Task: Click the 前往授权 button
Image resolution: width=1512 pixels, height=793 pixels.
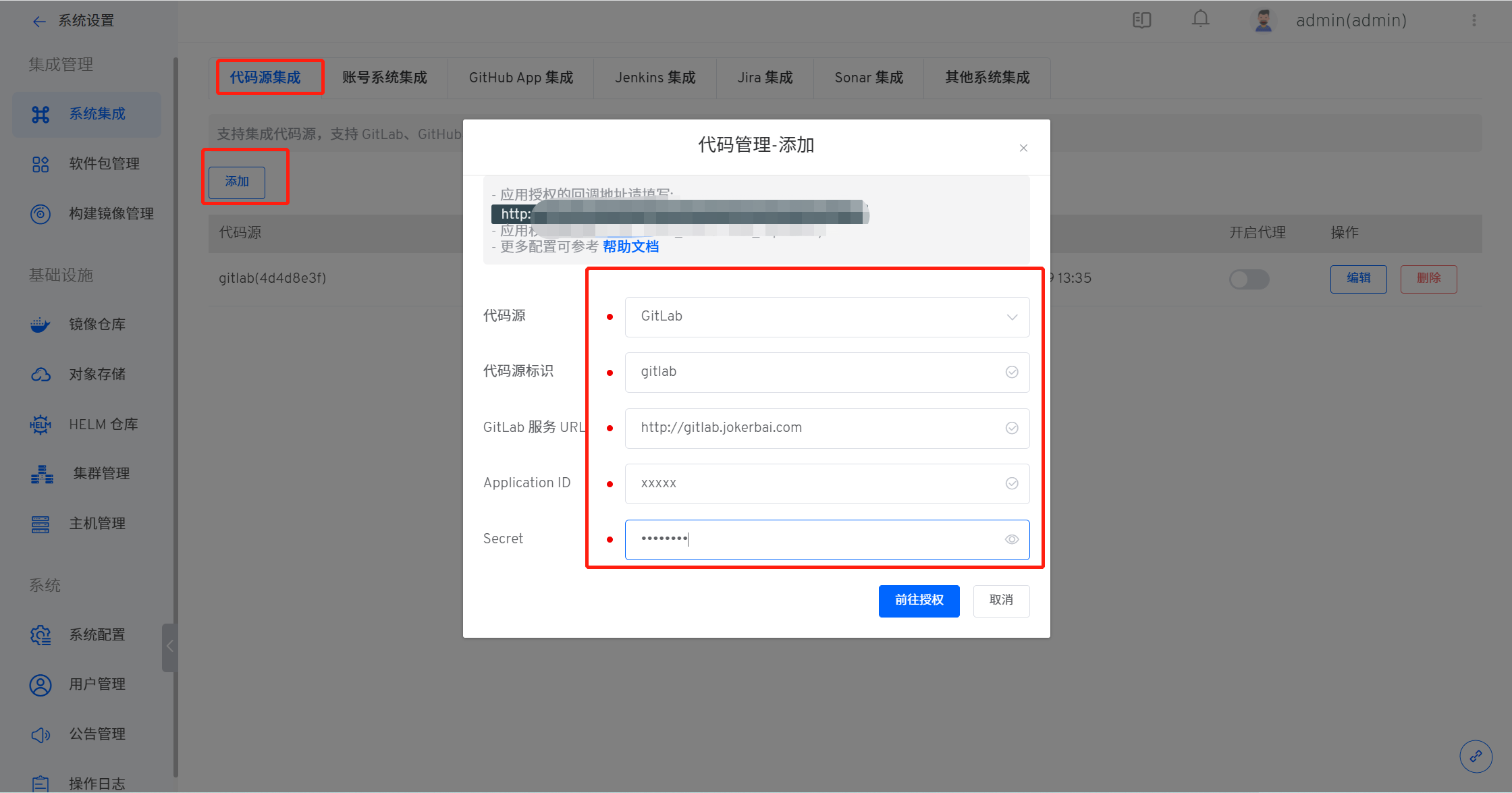Action: click(919, 601)
